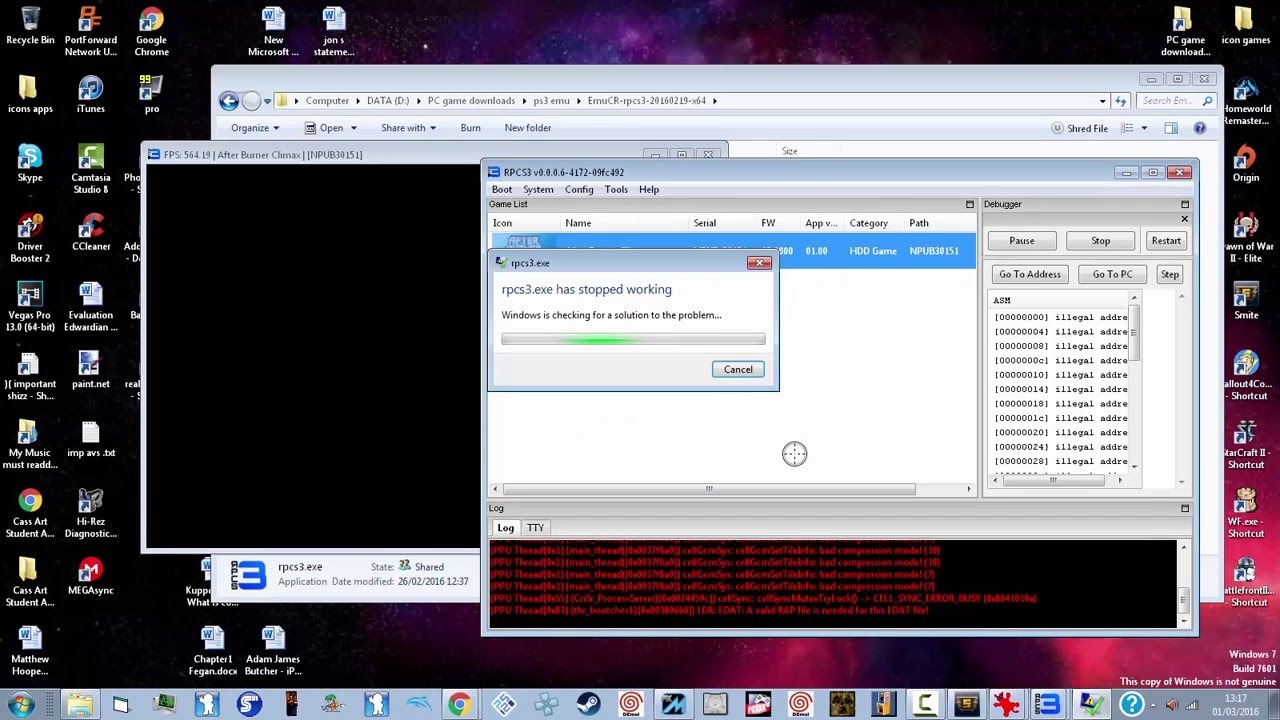1280x720 pixels.
Task: Cancel the rpcs3.exe problem check
Action: click(738, 369)
